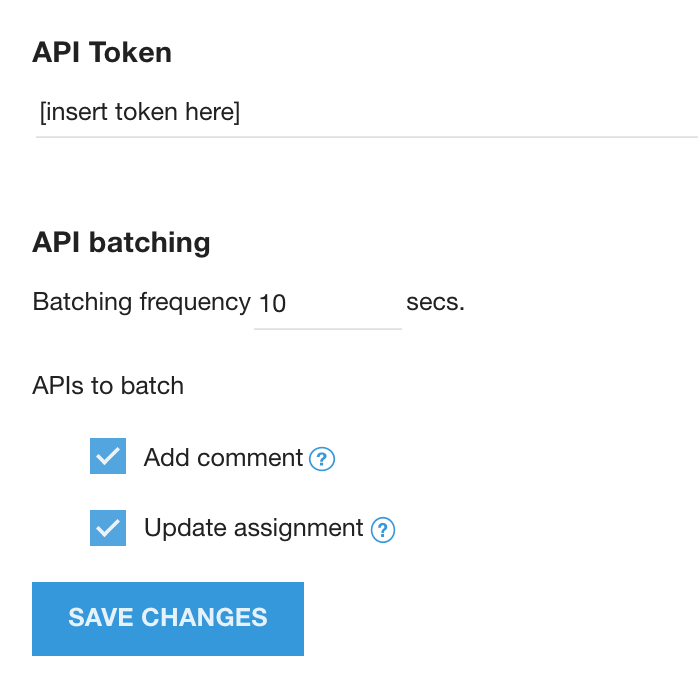This screenshot has height=686, width=698.
Task: Click question mark beside Update assignment
Action: (382, 530)
